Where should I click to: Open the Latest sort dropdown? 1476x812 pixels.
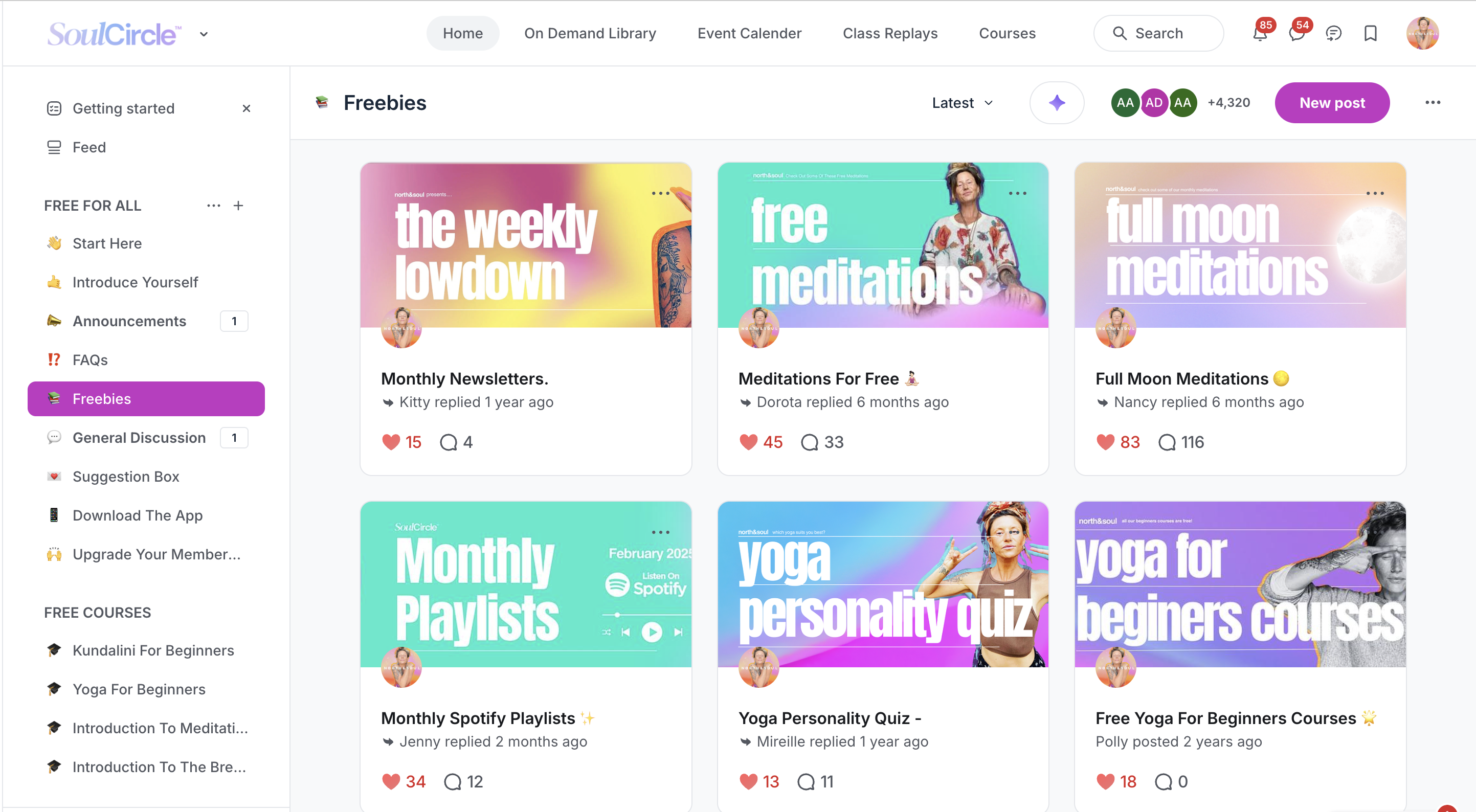[x=962, y=103]
